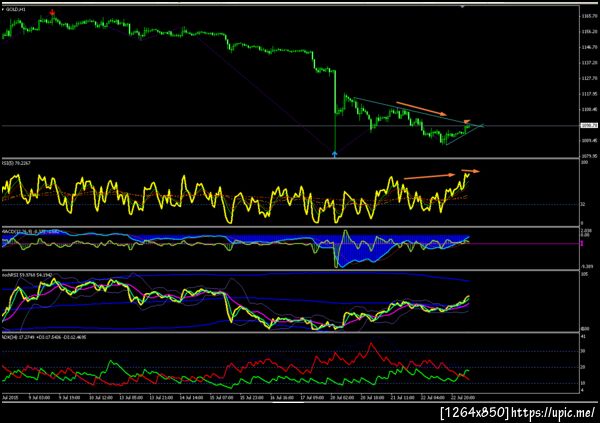
Task: Click the 1165.70 price scale value
Action: 589,16
